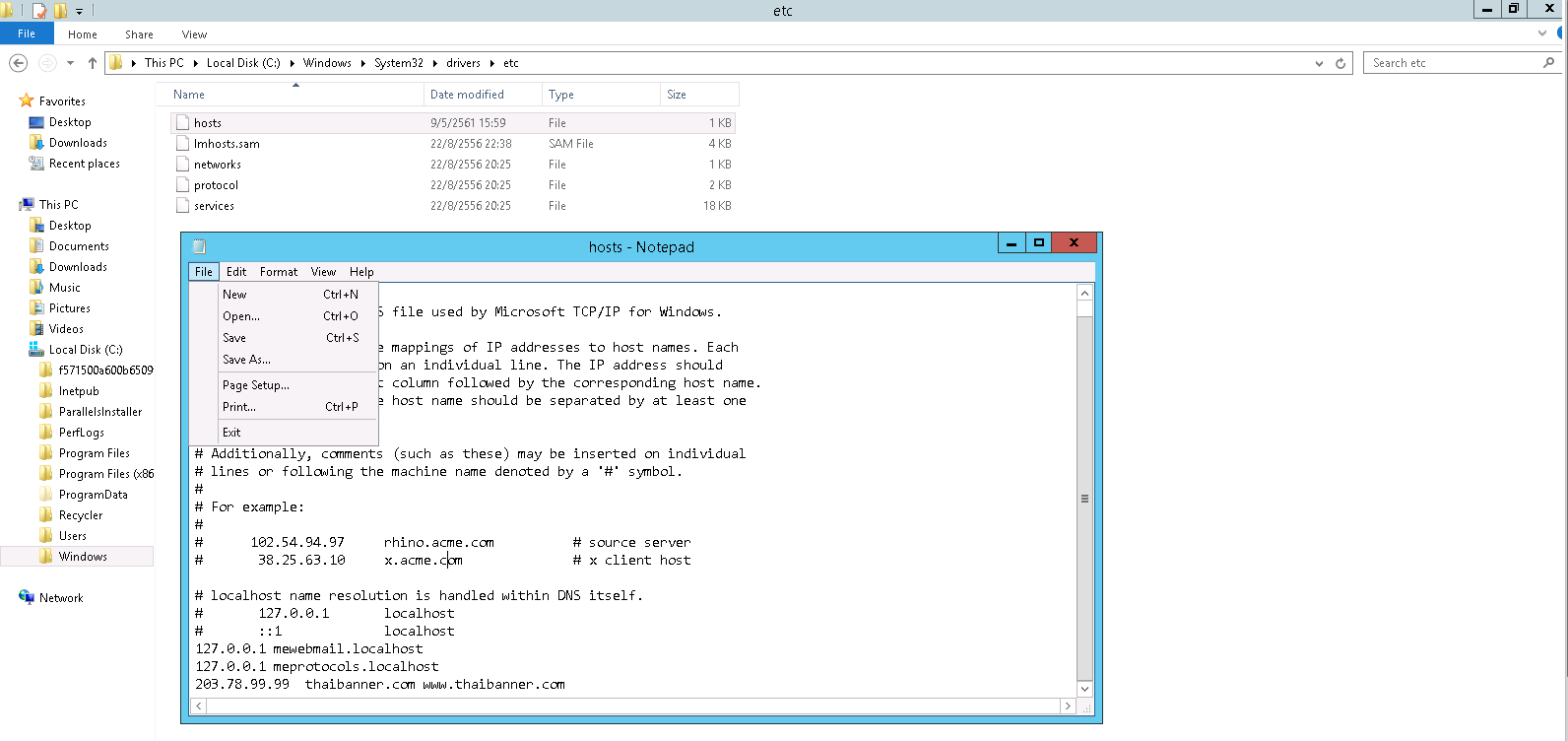Open the Inetpub folder in tree
This screenshot has height=741, width=1568.
79,391
